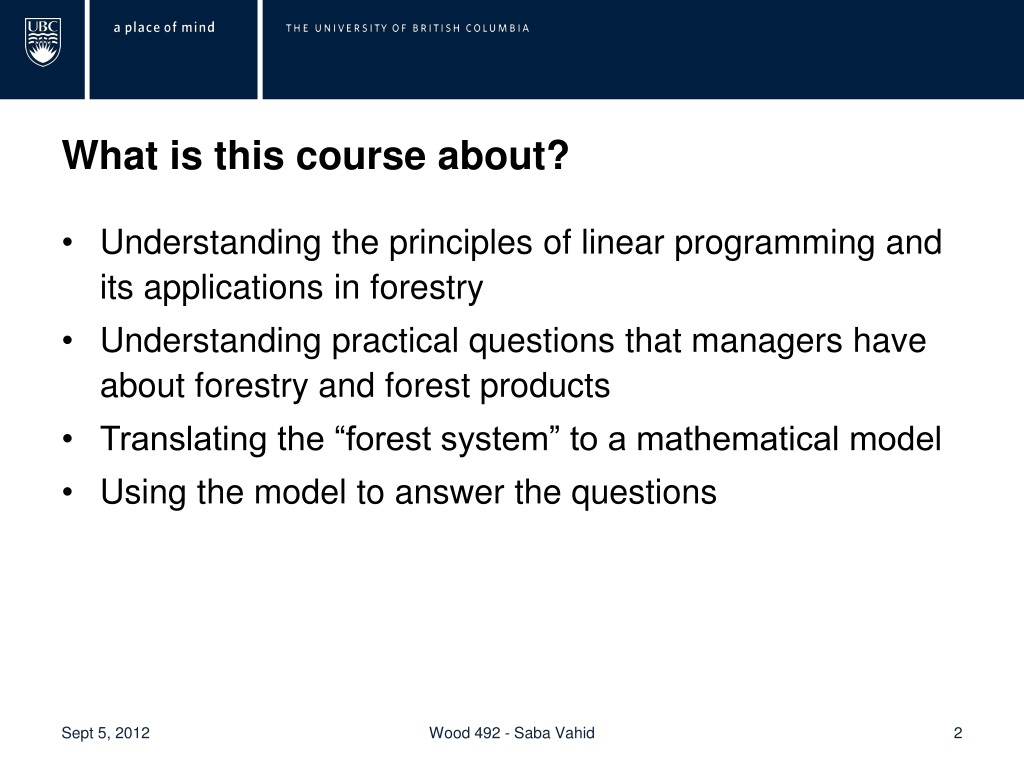Image resolution: width=1024 pixels, height=768 pixels.
Task: Click the words 'mathematical model'
Action: point(789,439)
